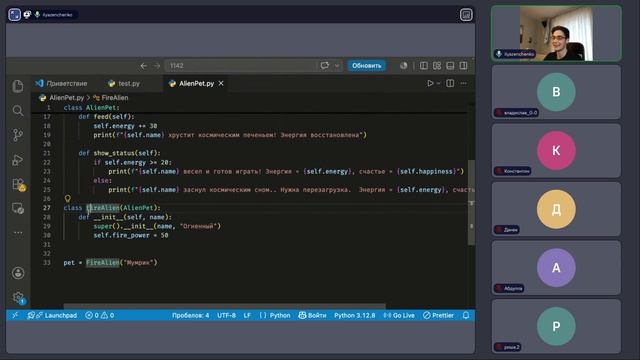Change indentation via Пробелов: 4
The image size is (640, 360).
point(191,316)
